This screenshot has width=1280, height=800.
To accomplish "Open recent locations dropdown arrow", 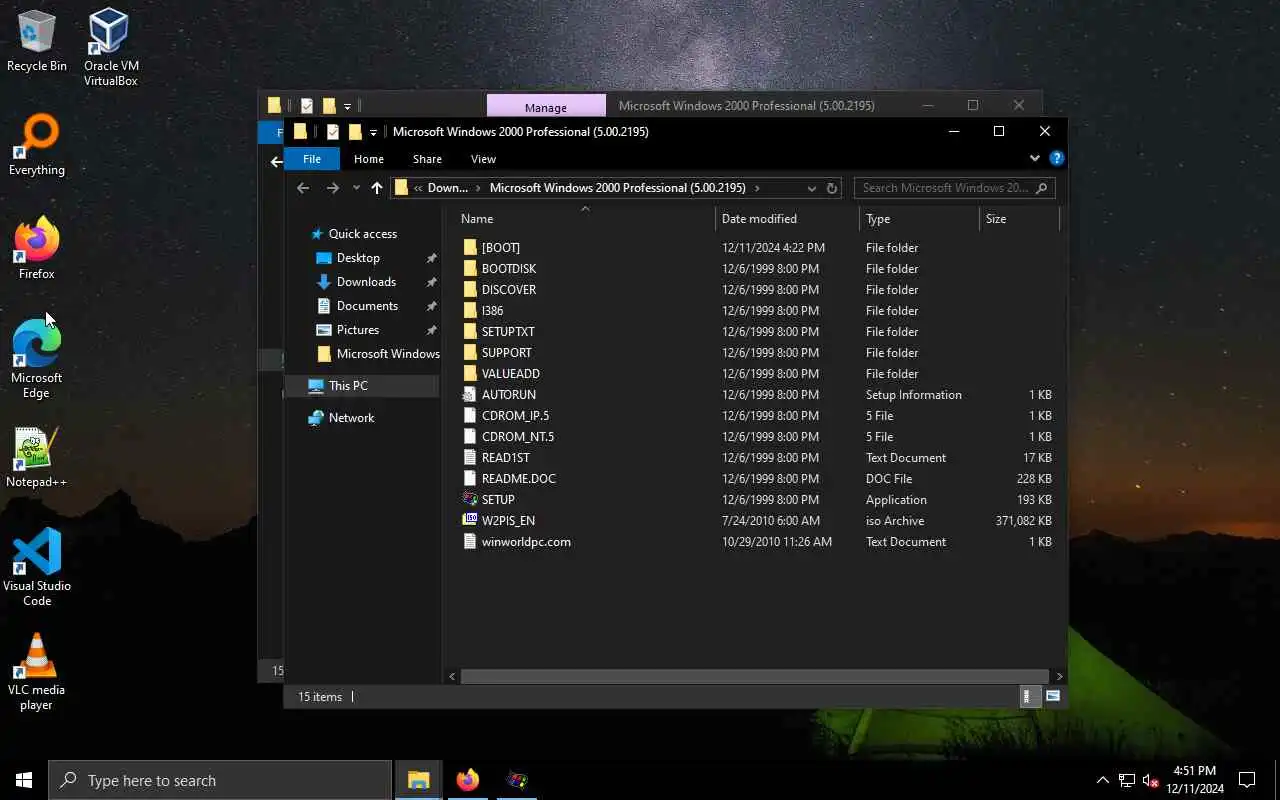I will pyautogui.click(x=356, y=188).
